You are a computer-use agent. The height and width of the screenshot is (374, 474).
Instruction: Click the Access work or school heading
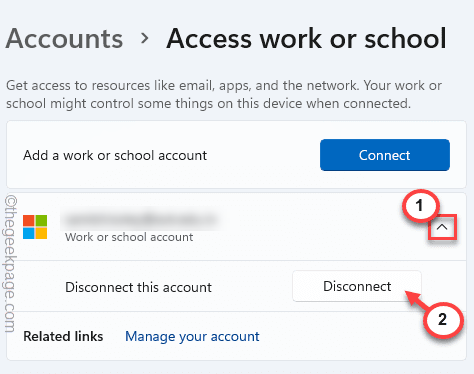click(x=306, y=39)
